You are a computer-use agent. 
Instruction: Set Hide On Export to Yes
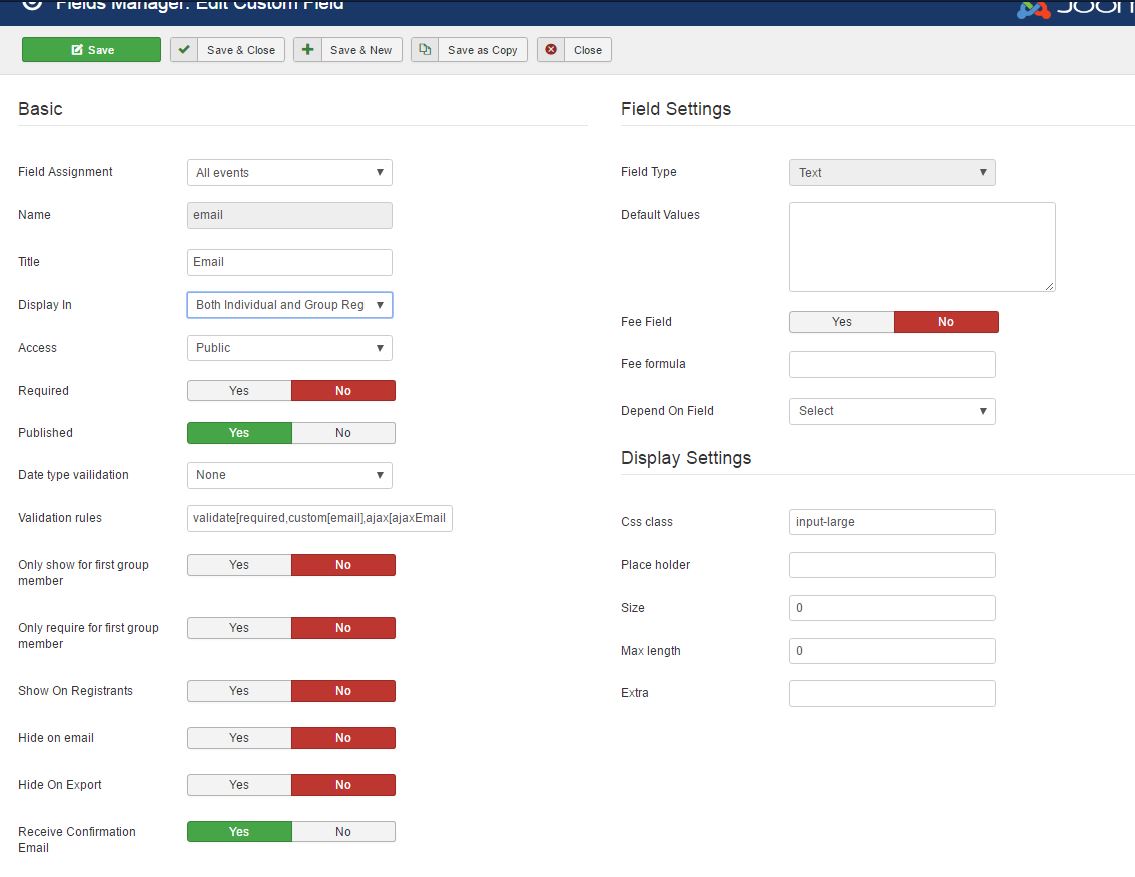click(239, 785)
